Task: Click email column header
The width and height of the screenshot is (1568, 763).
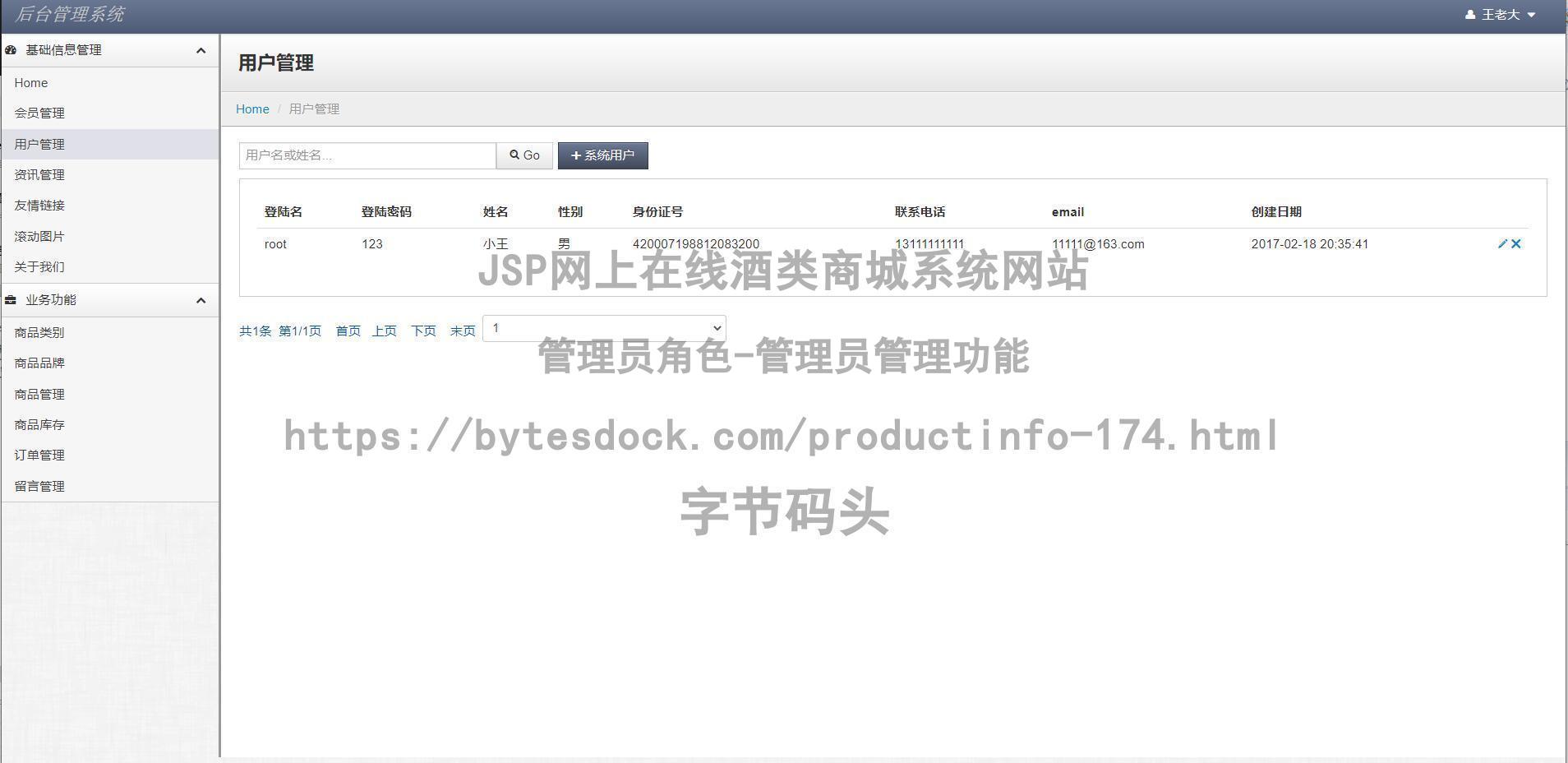Action: click(x=1068, y=212)
